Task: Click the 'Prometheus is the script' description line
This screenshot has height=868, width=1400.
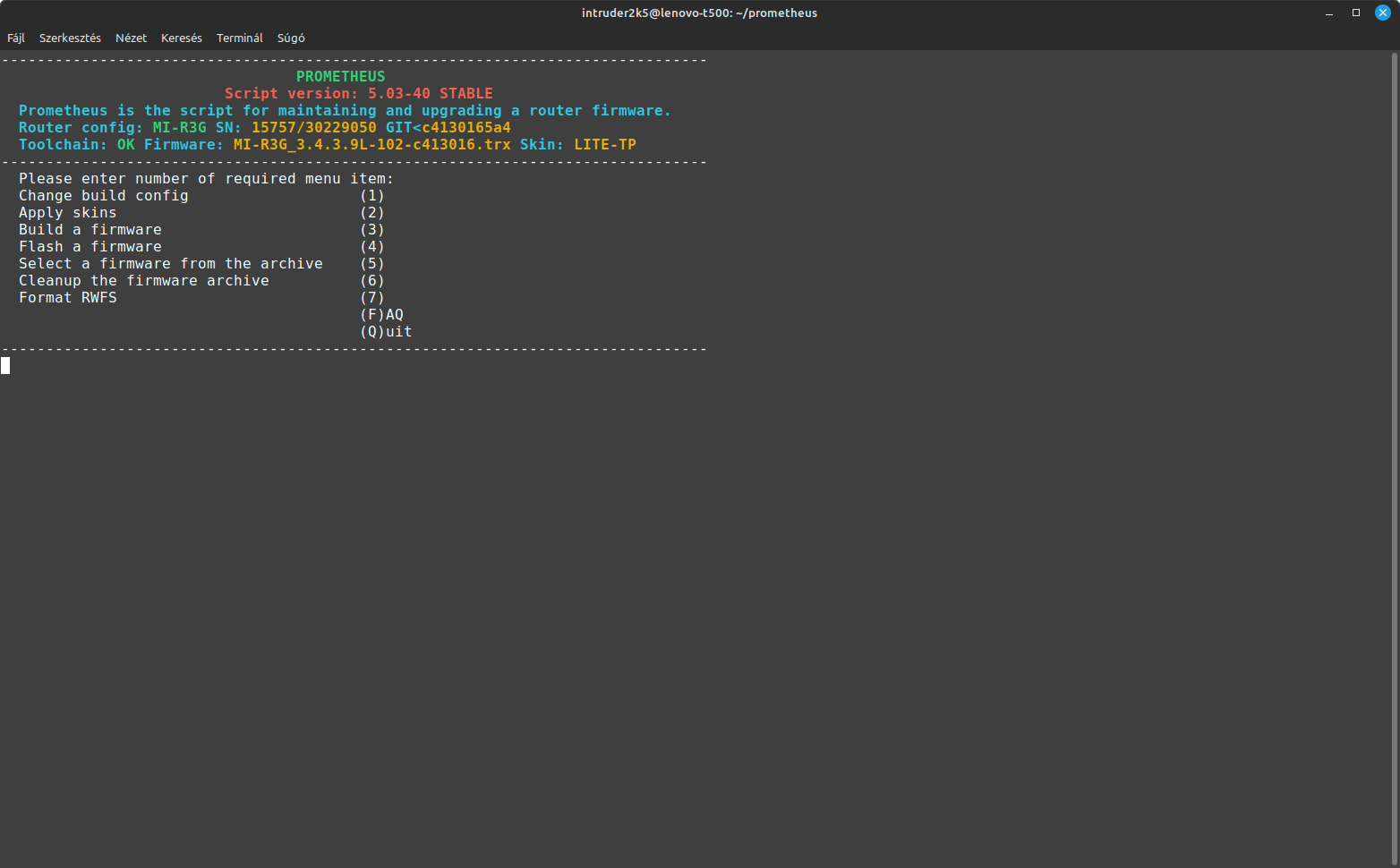Action: point(346,111)
